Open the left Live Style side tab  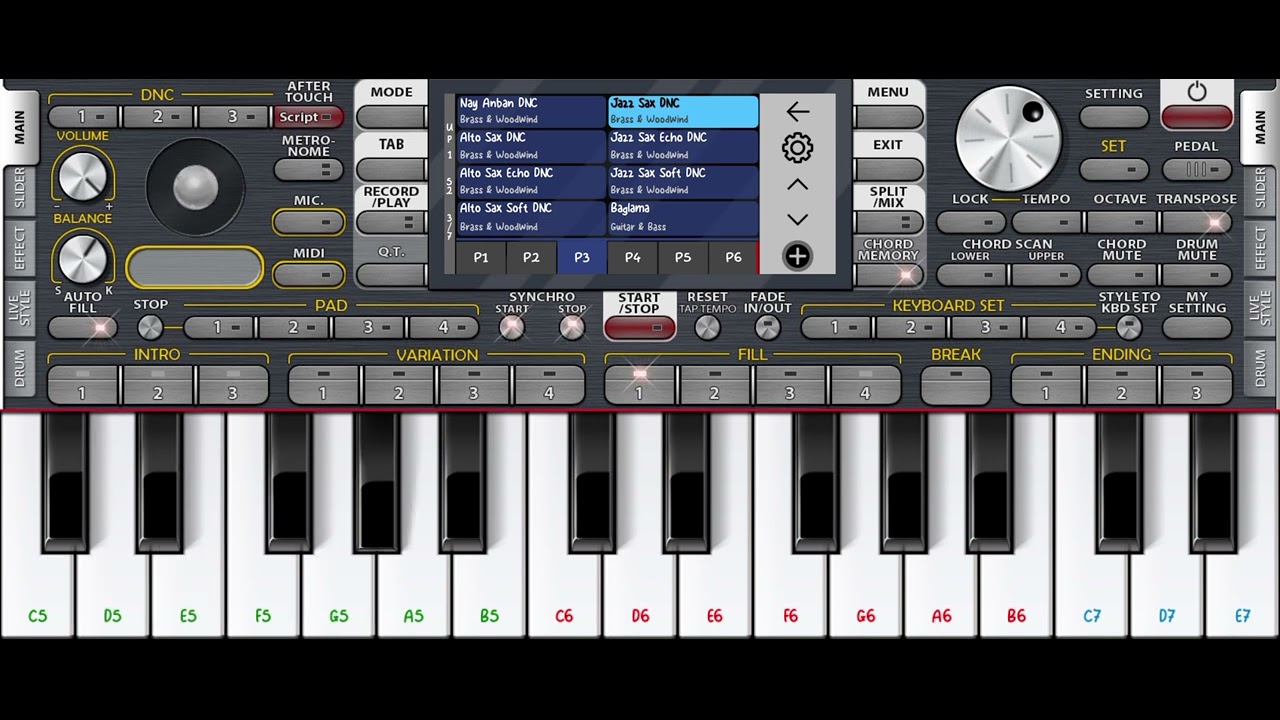tap(20, 307)
